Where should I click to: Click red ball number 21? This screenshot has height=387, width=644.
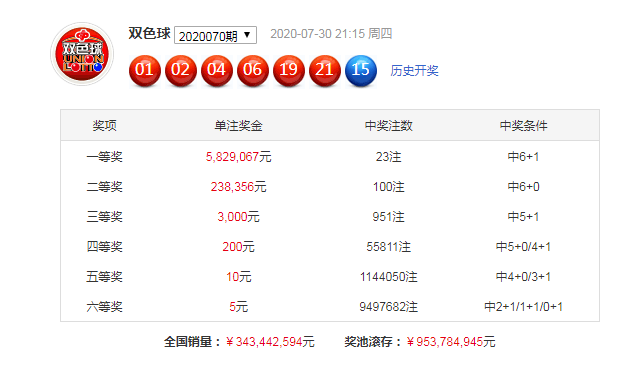tap(324, 70)
